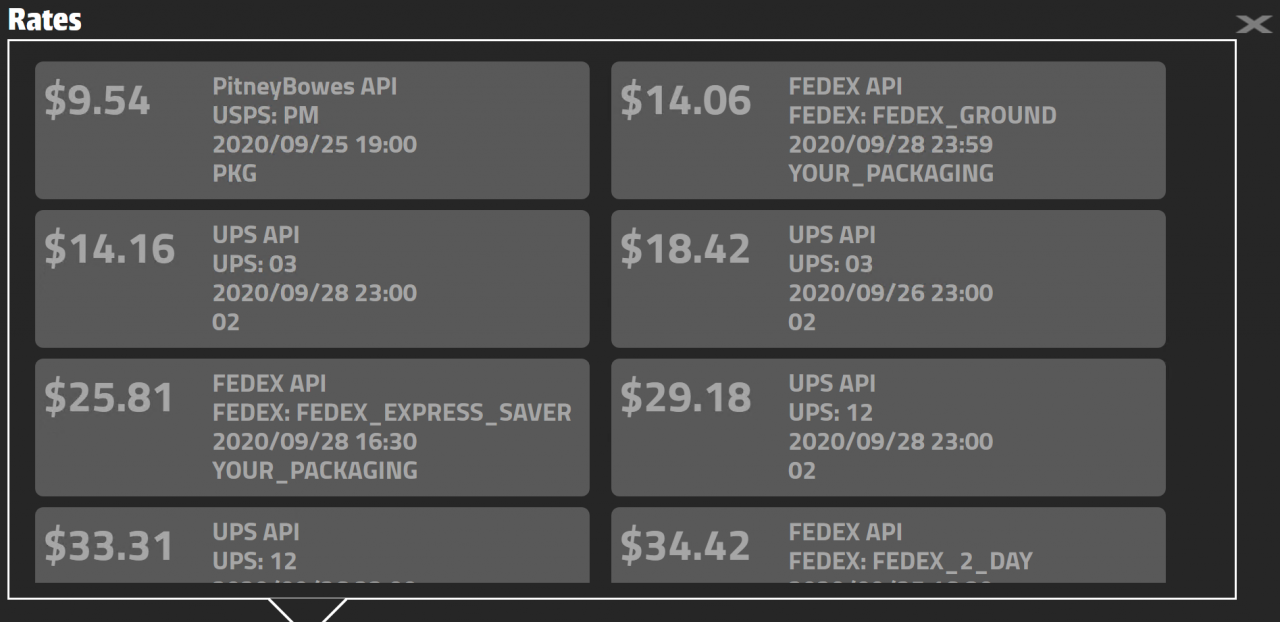Select the $18.42 UPS rate card
The image size is (1280, 622).
coord(888,279)
